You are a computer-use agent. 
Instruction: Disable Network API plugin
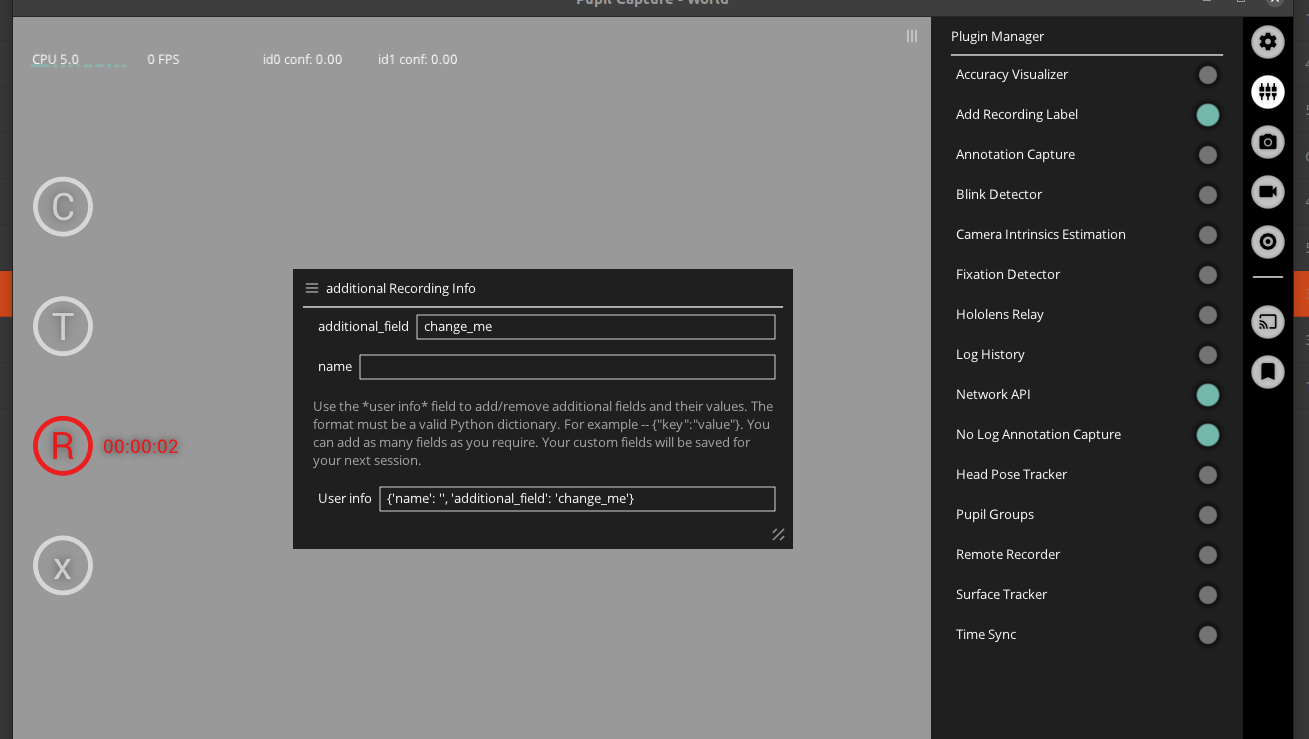click(x=1208, y=395)
